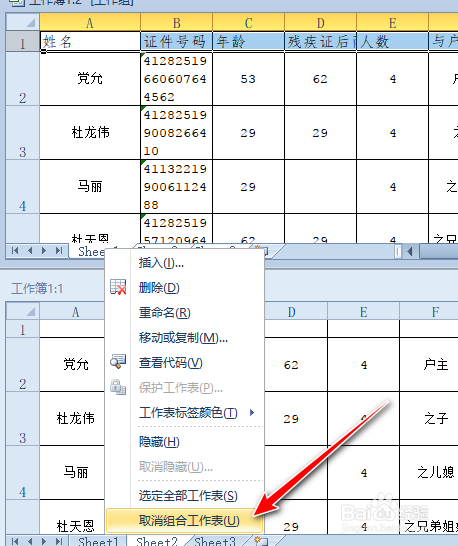458x546 pixels.
Task: Click name cell 杜龙伟 in upper window
Action: 90,133
